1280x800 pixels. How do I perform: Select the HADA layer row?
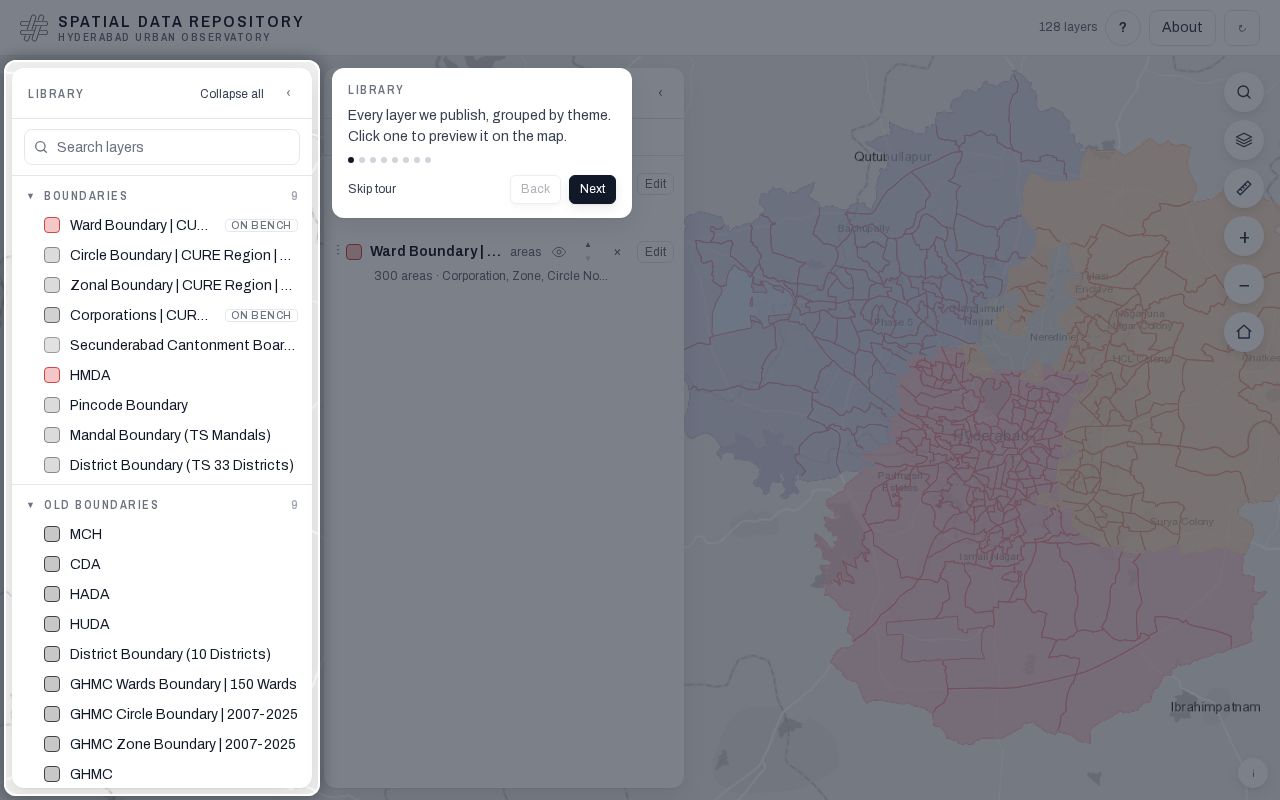[x=162, y=594]
